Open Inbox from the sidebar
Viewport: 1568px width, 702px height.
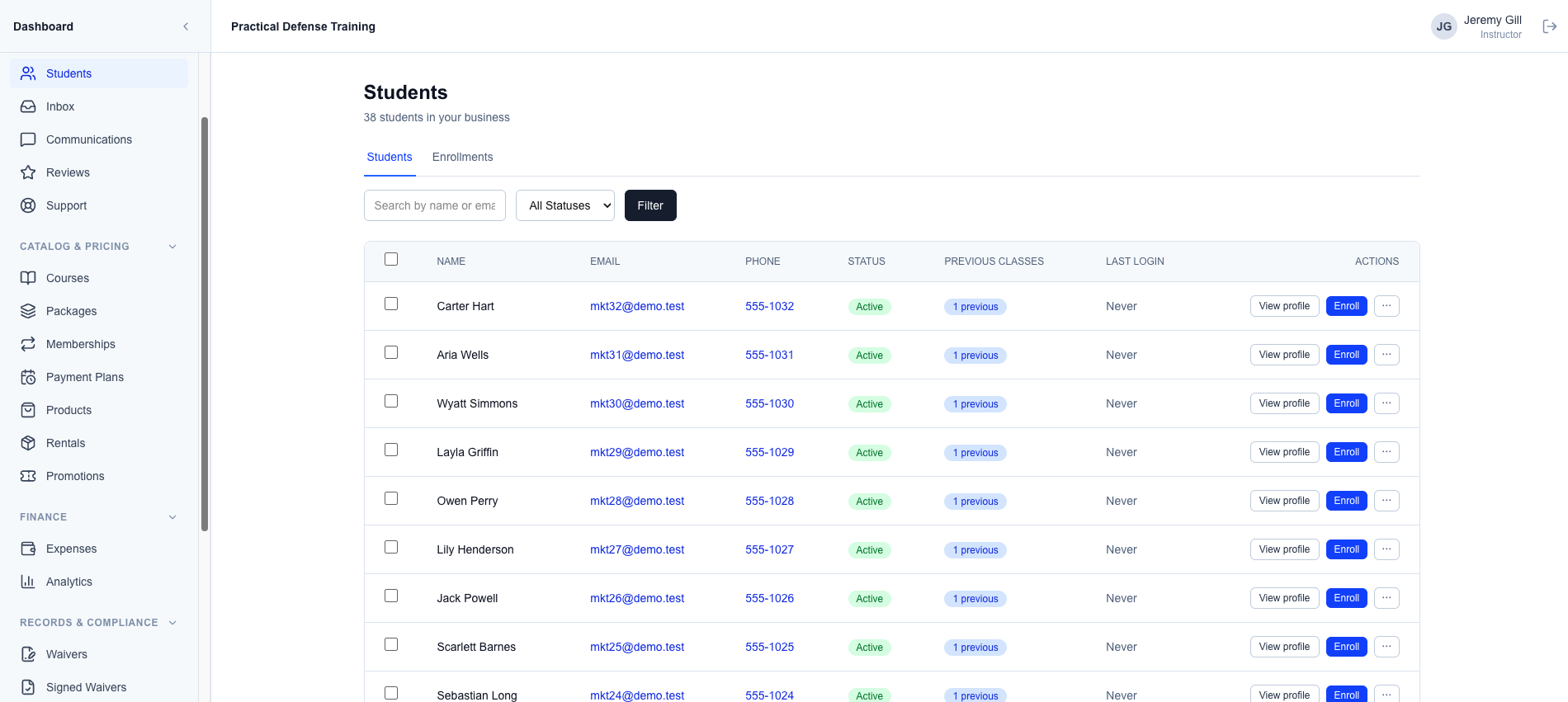pos(99,106)
